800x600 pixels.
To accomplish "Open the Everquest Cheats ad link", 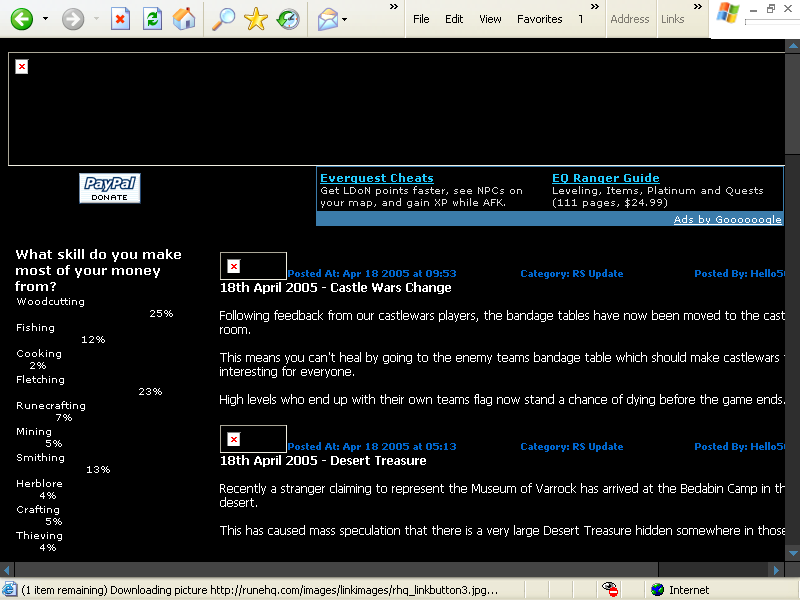I will pos(377,178).
